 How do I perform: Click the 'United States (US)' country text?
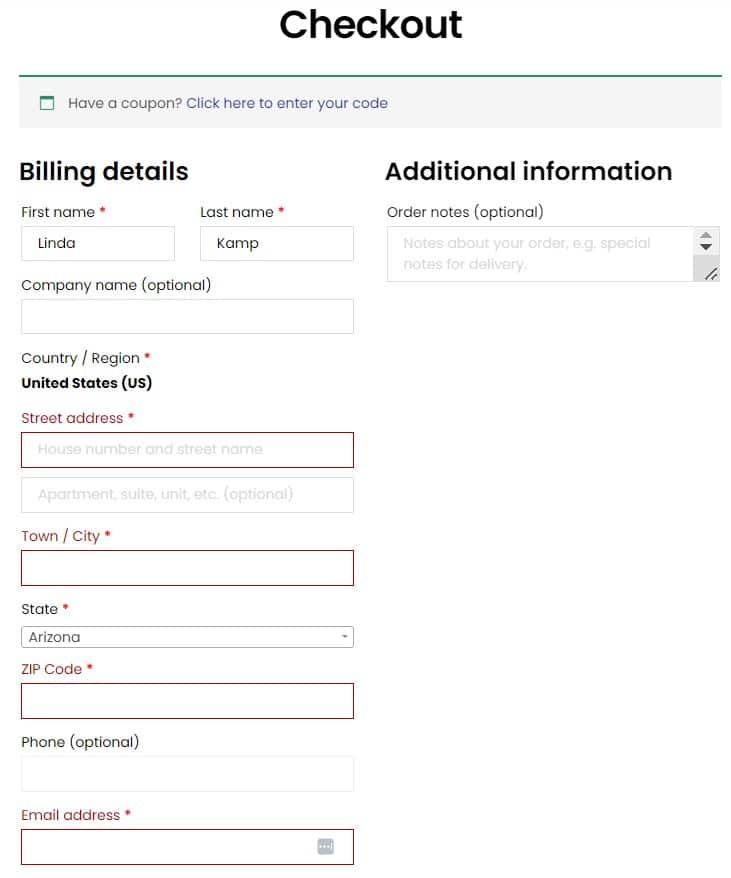87,383
